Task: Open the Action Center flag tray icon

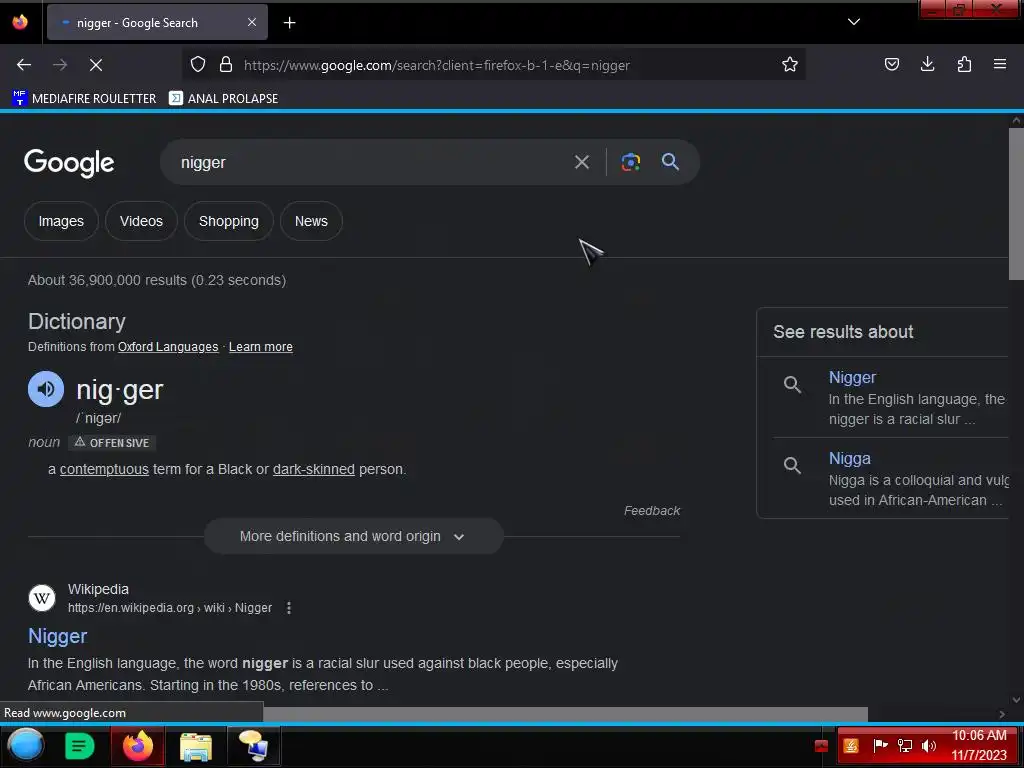Action: point(880,746)
